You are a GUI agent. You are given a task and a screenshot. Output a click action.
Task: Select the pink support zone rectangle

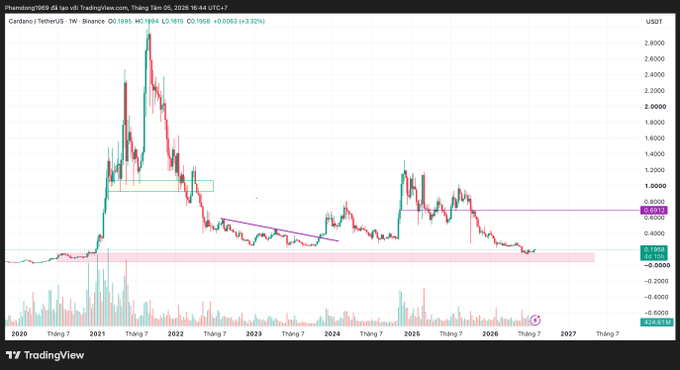325,257
